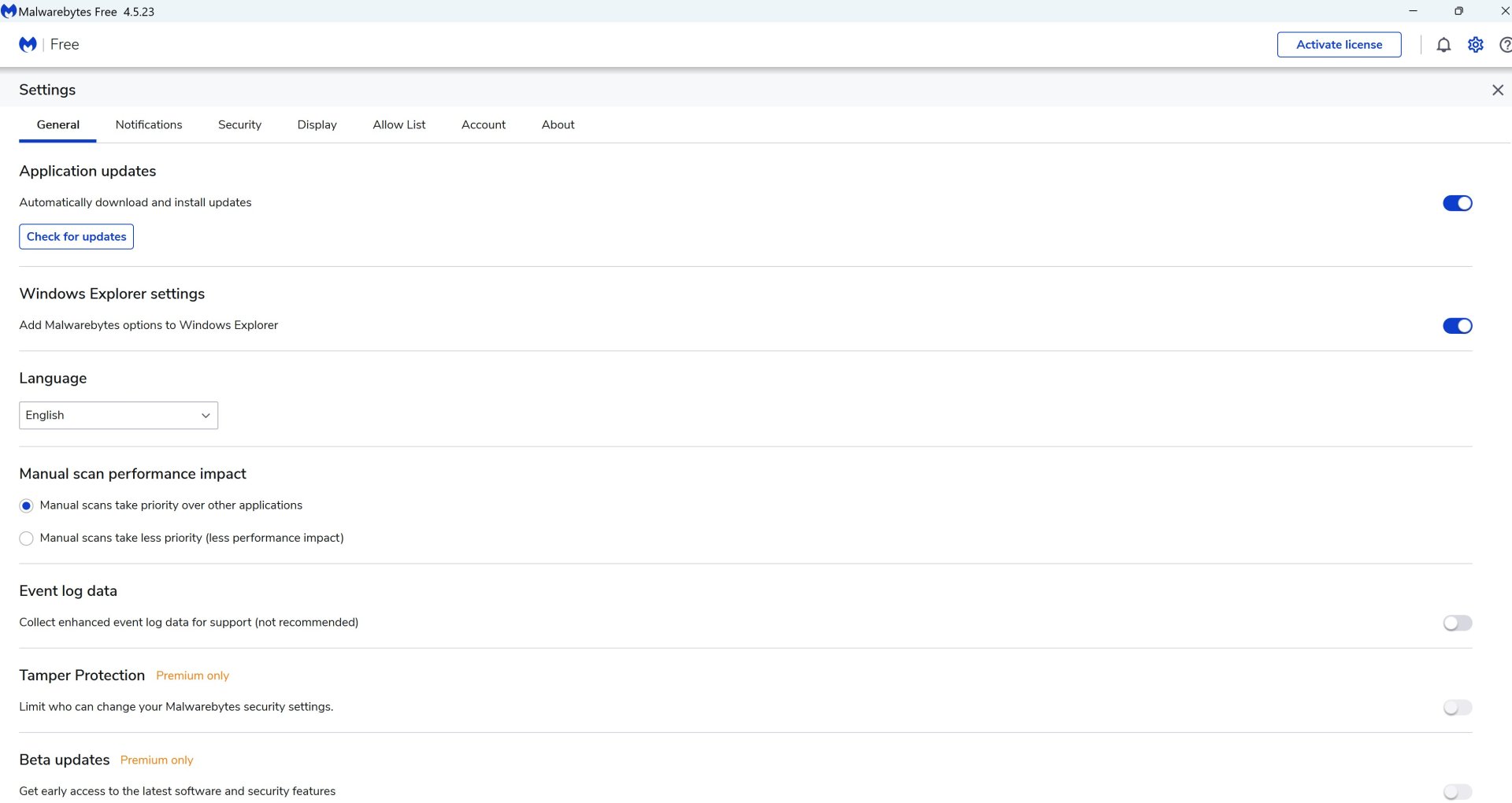Image resolution: width=1512 pixels, height=803 pixels.
Task: Restore down the Malwarebytes window
Action: tap(1458, 11)
